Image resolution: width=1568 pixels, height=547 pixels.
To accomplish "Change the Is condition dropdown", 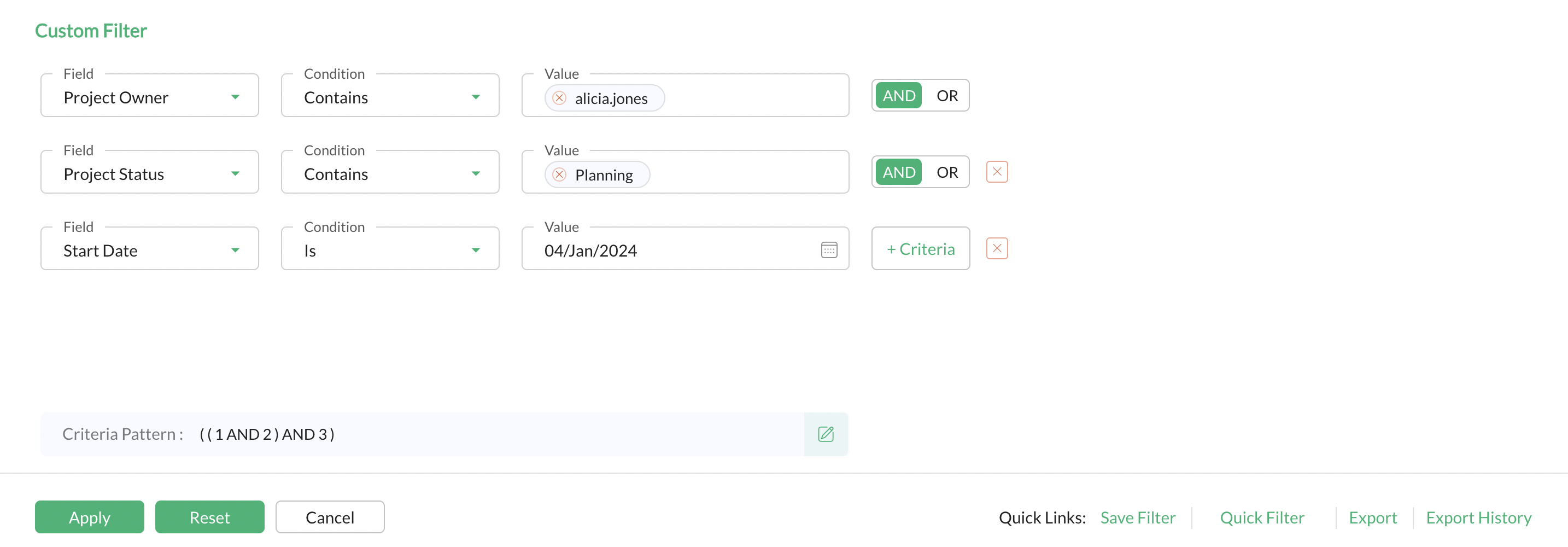I will click(390, 248).
